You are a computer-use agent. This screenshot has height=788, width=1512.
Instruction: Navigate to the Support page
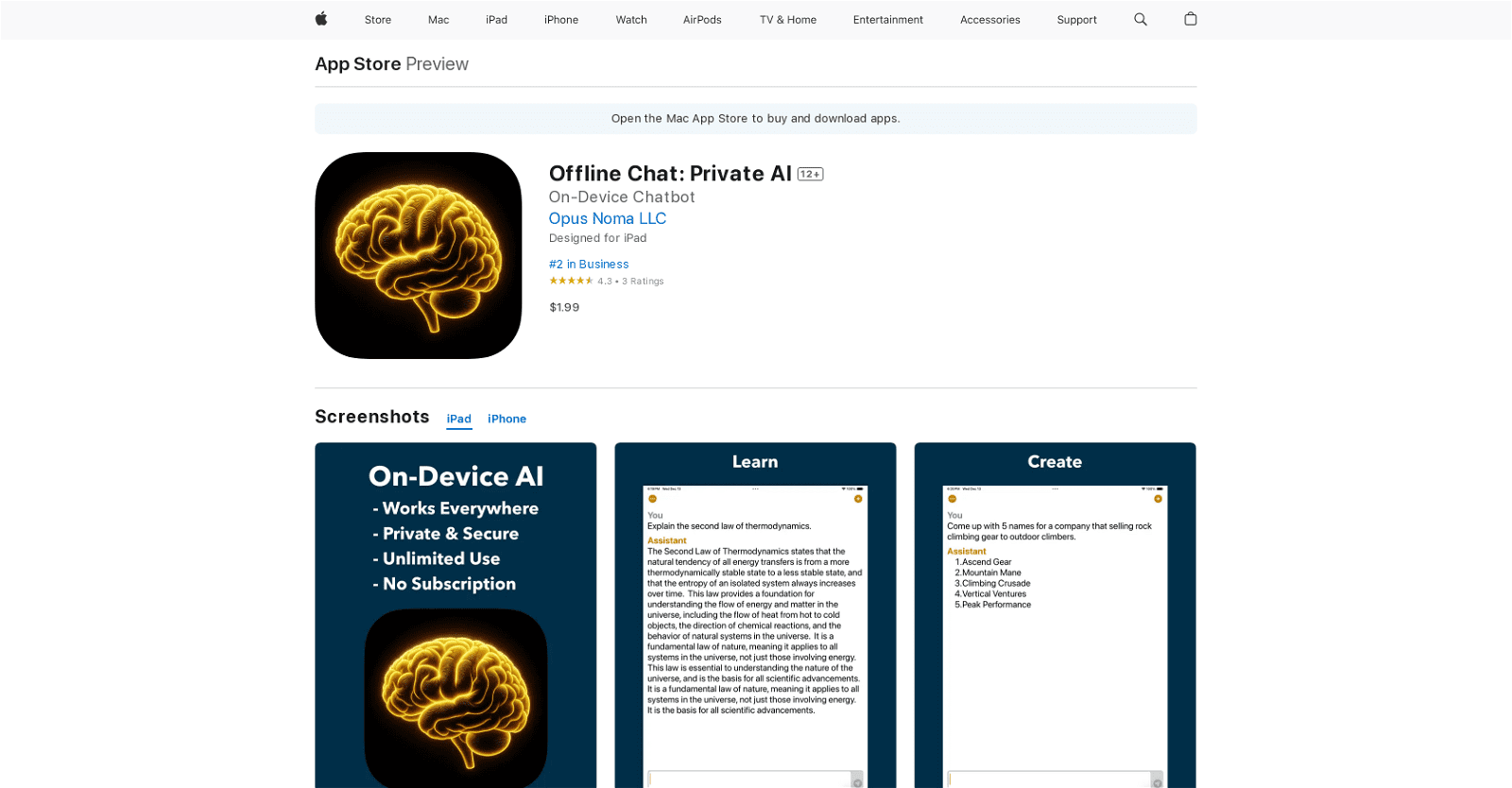point(1076,20)
